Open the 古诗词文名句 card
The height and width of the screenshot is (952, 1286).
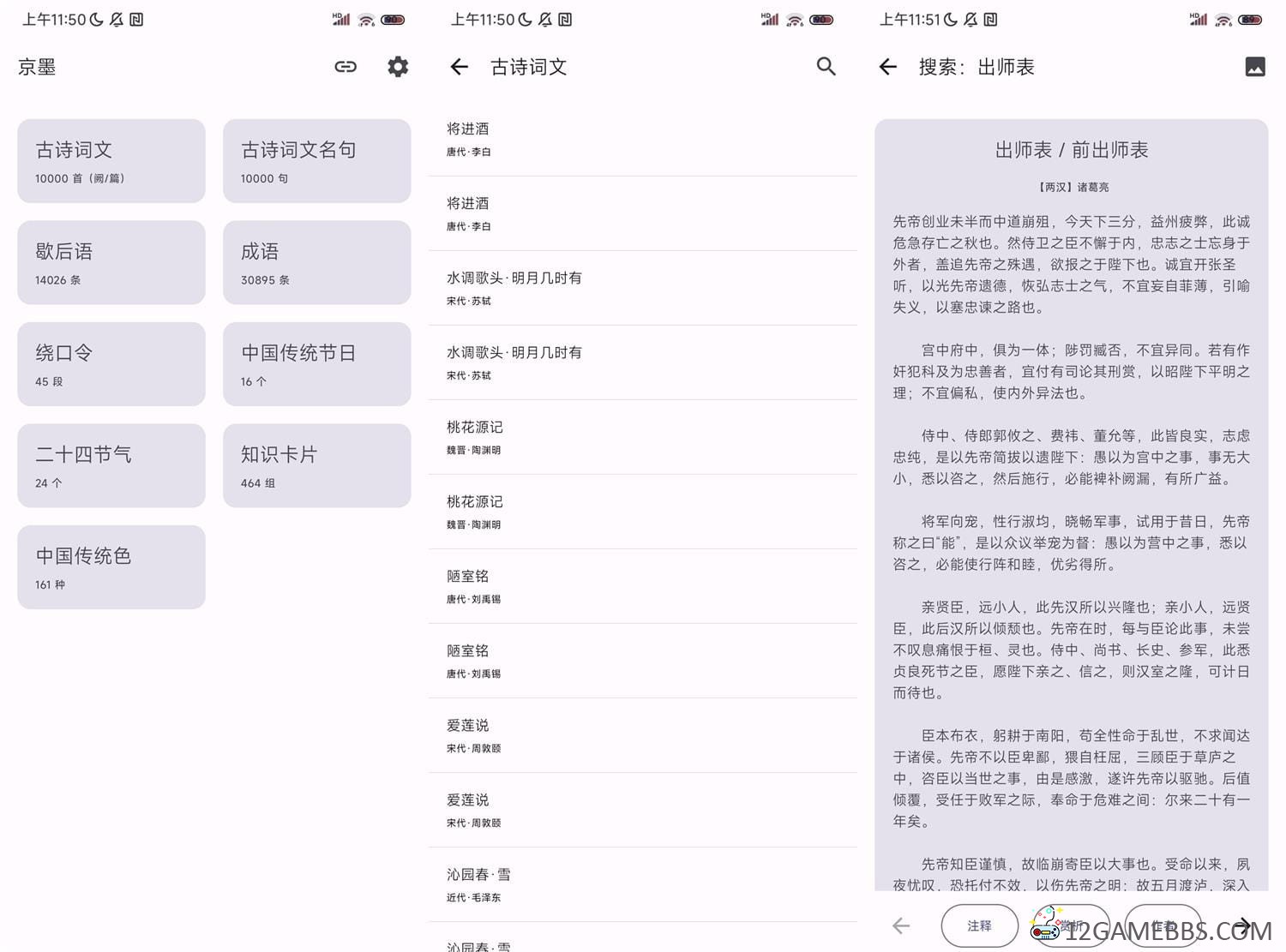[317, 161]
